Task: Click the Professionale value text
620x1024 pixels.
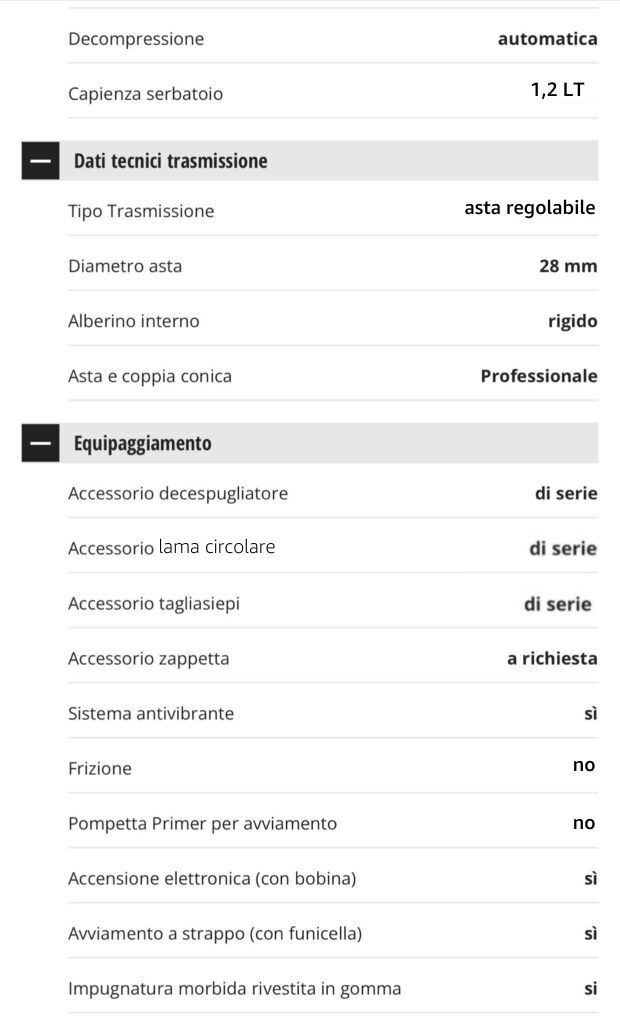Action: (x=538, y=376)
